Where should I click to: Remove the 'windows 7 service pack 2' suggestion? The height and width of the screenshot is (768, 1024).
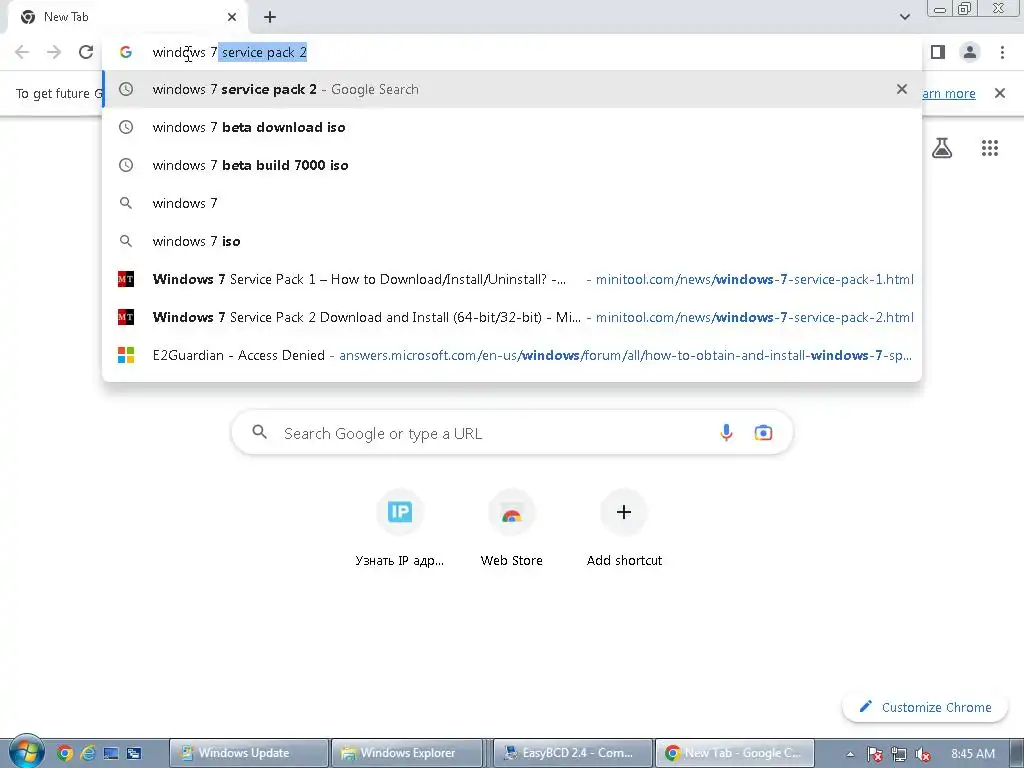coord(902,89)
